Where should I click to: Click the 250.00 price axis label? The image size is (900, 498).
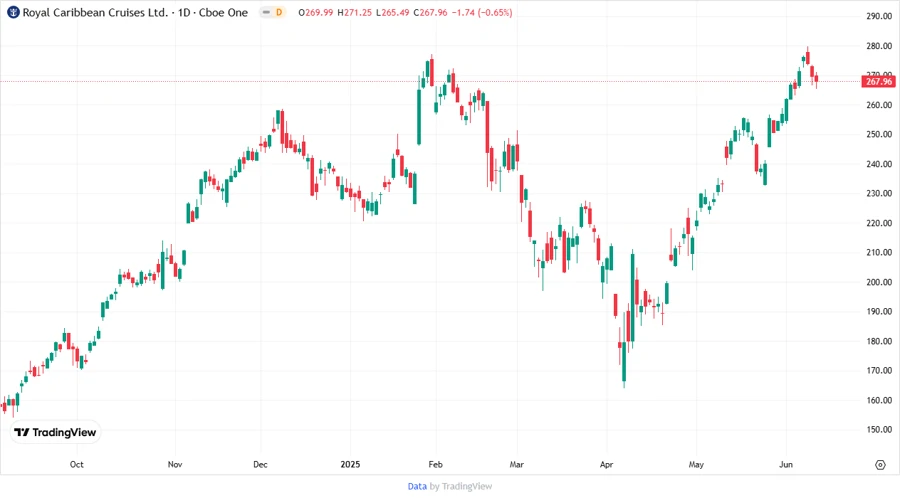(x=879, y=134)
